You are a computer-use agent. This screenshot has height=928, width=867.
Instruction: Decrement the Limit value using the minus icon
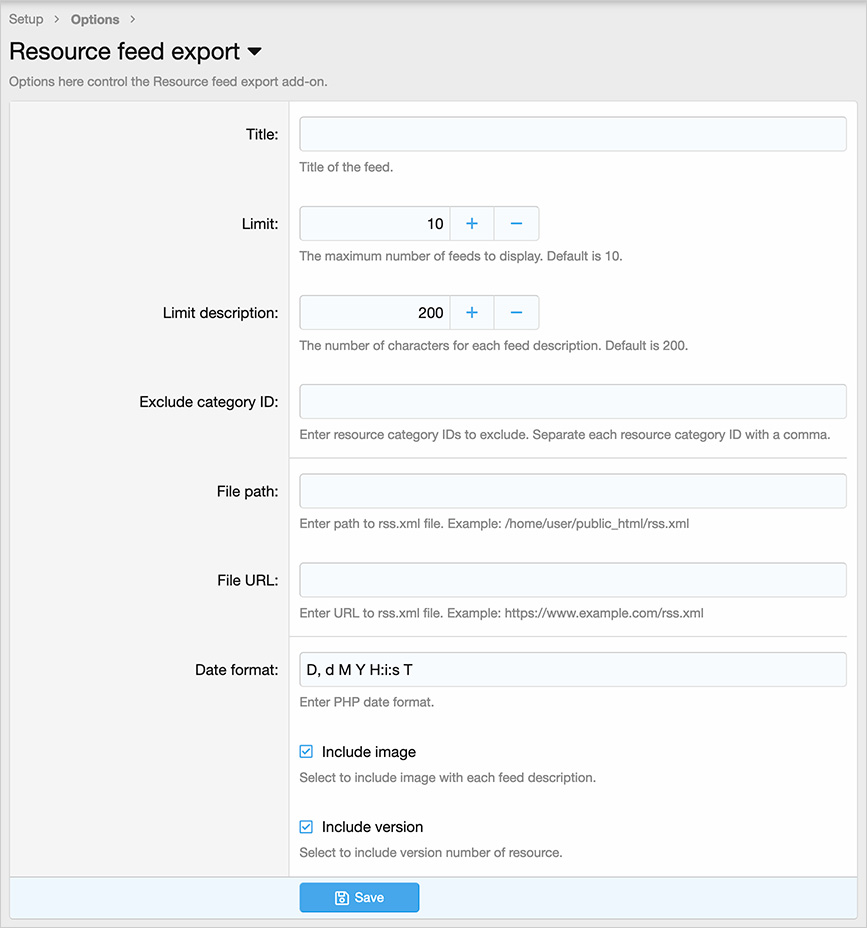pyautogui.click(x=516, y=223)
